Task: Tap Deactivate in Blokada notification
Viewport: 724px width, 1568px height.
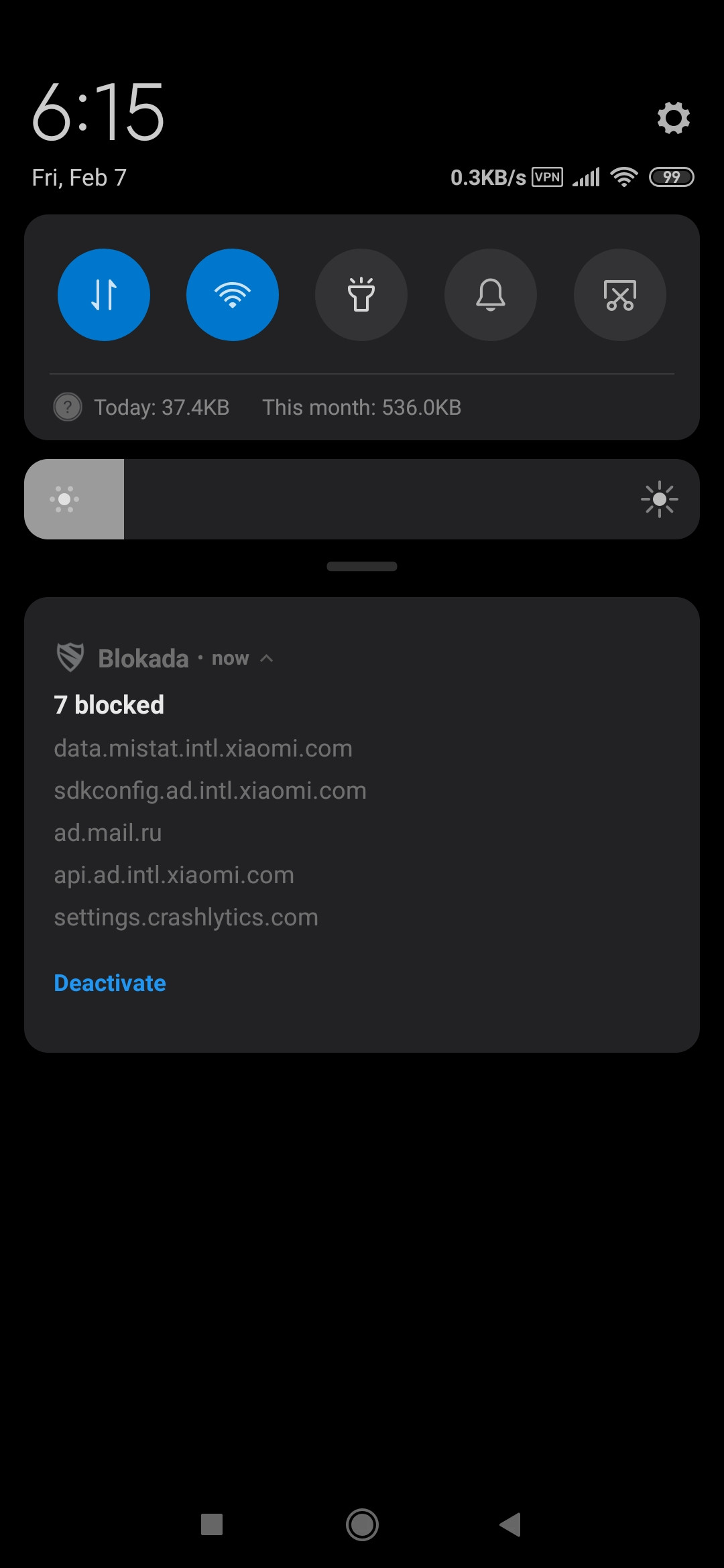Action: click(x=110, y=983)
